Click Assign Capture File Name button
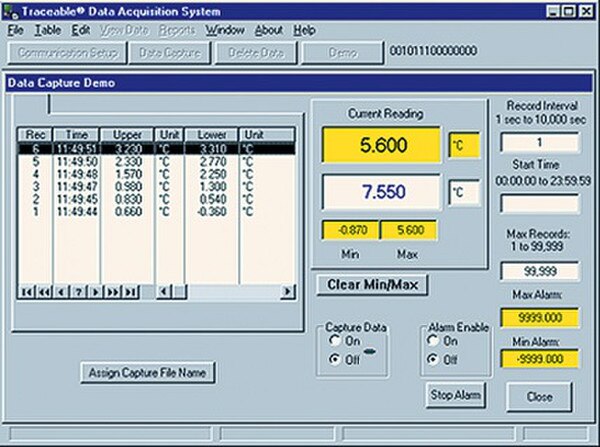The height and width of the screenshot is (447, 600). [x=148, y=372]
